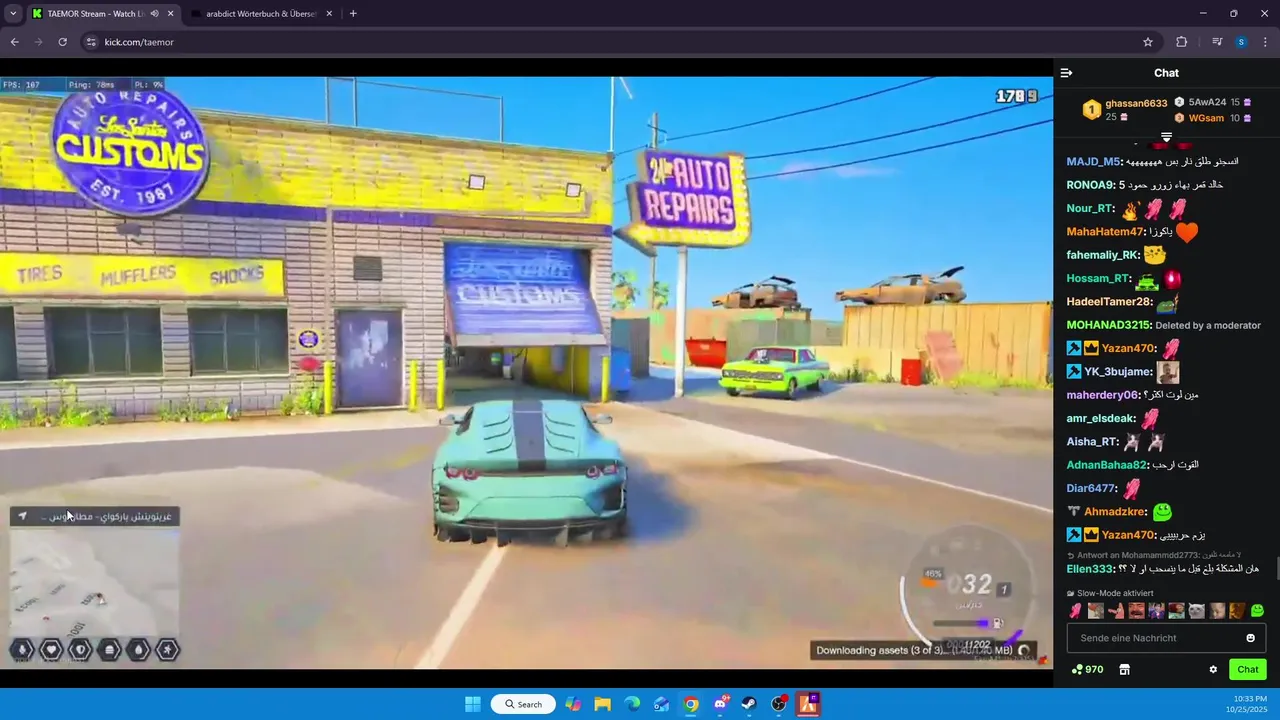Open the tab search dropdown arrow
The image size is (1280, 720).
(13, 14)
